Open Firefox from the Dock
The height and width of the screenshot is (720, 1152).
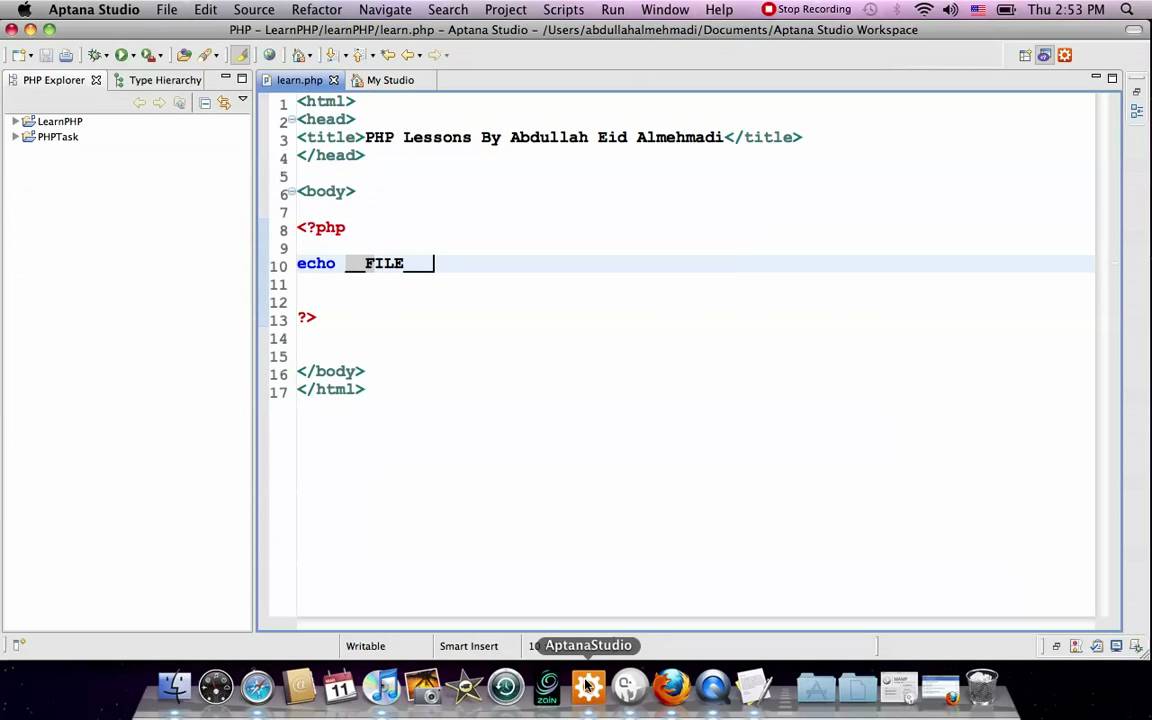672,687
